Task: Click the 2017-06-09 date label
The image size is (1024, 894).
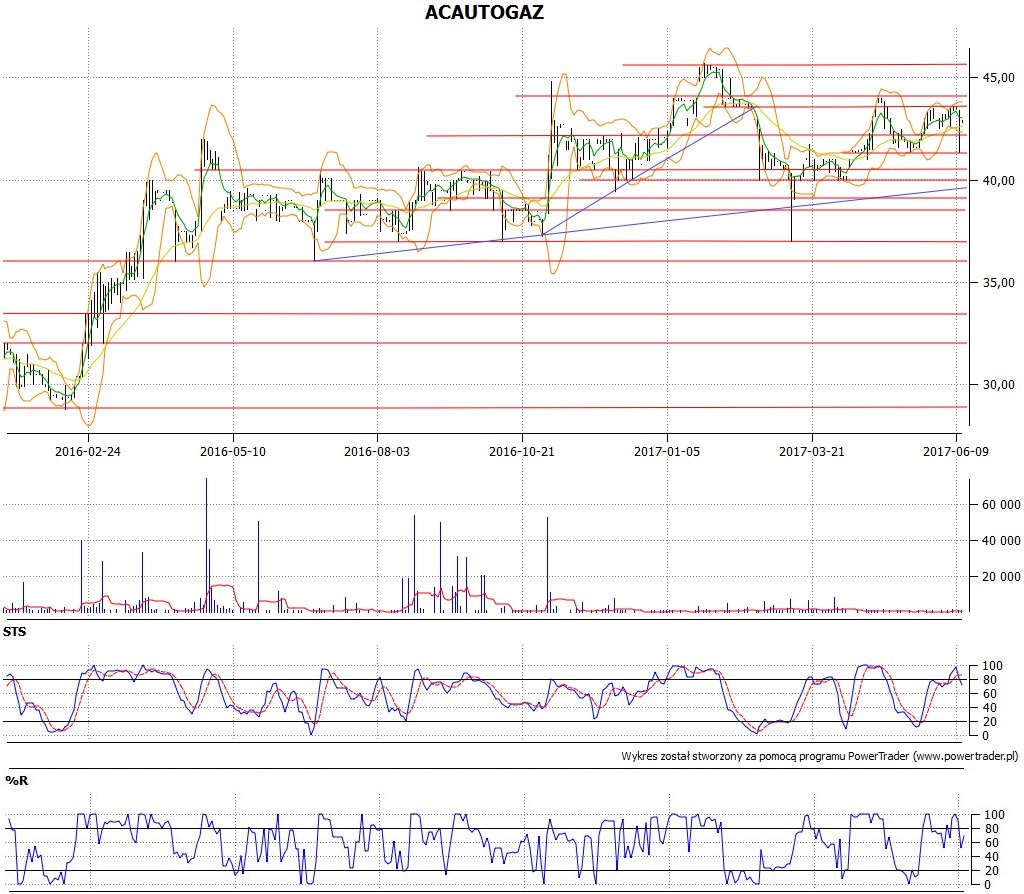Action: [x=955, y=451]
